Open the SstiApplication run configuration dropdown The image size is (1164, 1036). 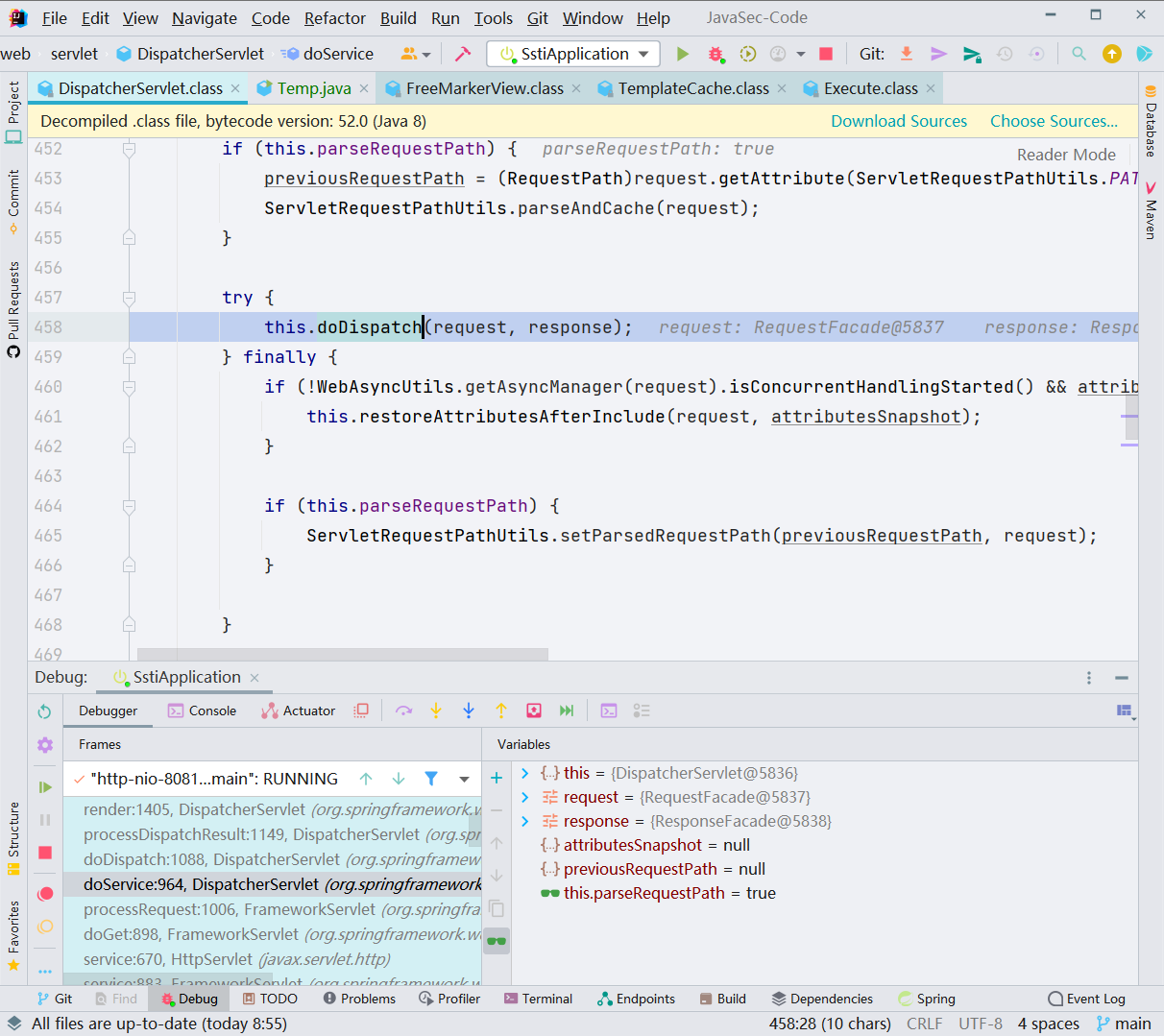tap(573, 54)
